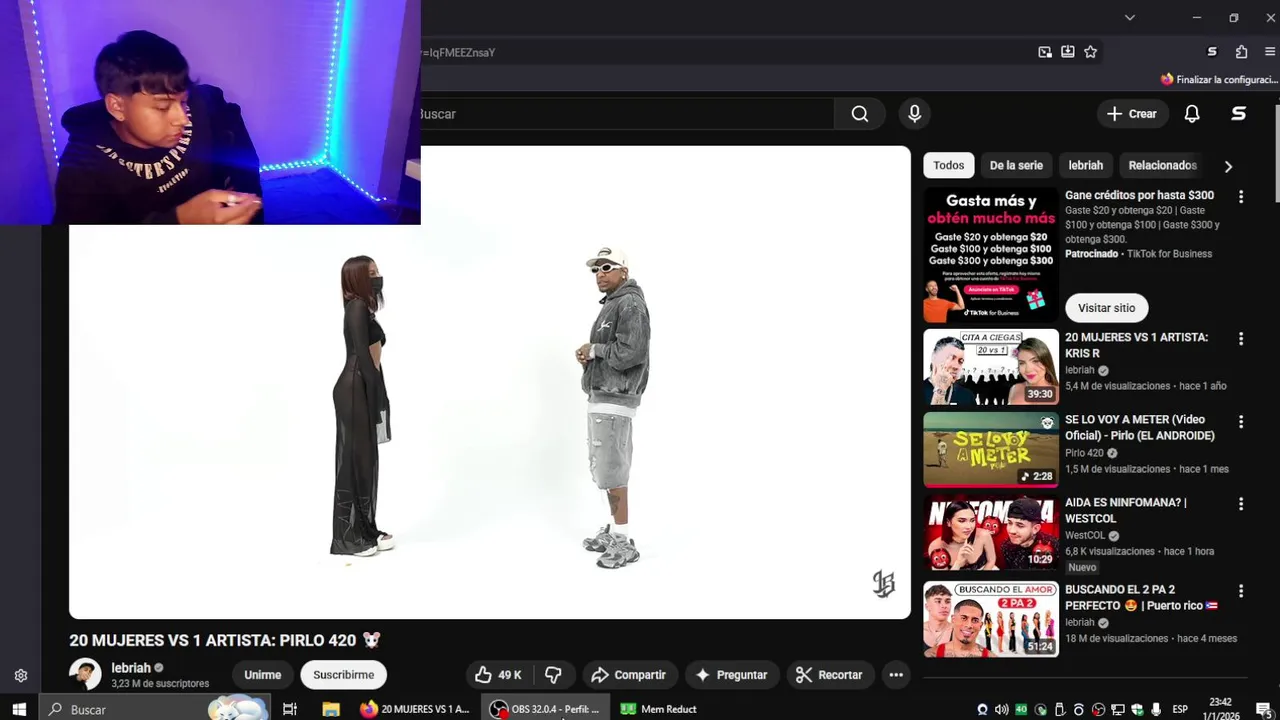The width and height of the screenshot is (1280, 720).
Task: Click the YouTube search magnifier button
Action: pyautogui.click(x=860, y=114)
